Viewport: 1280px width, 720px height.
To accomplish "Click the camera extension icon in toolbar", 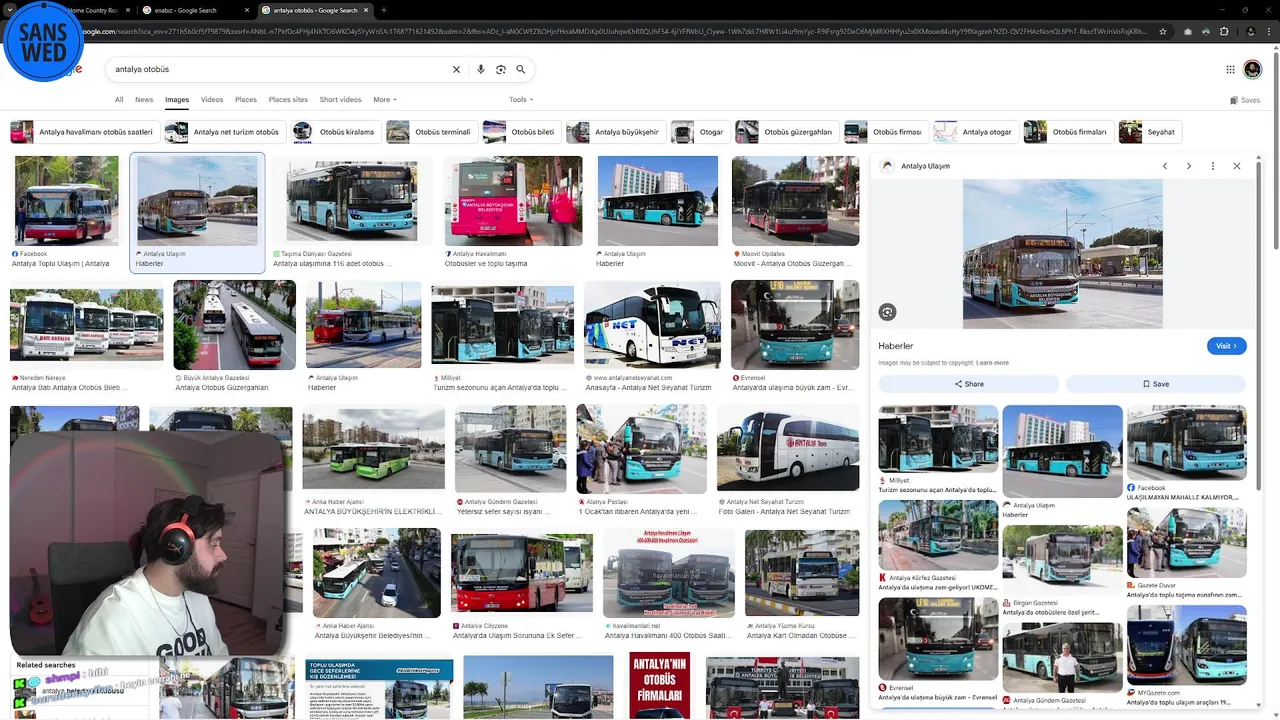I will pos(1187,31).
